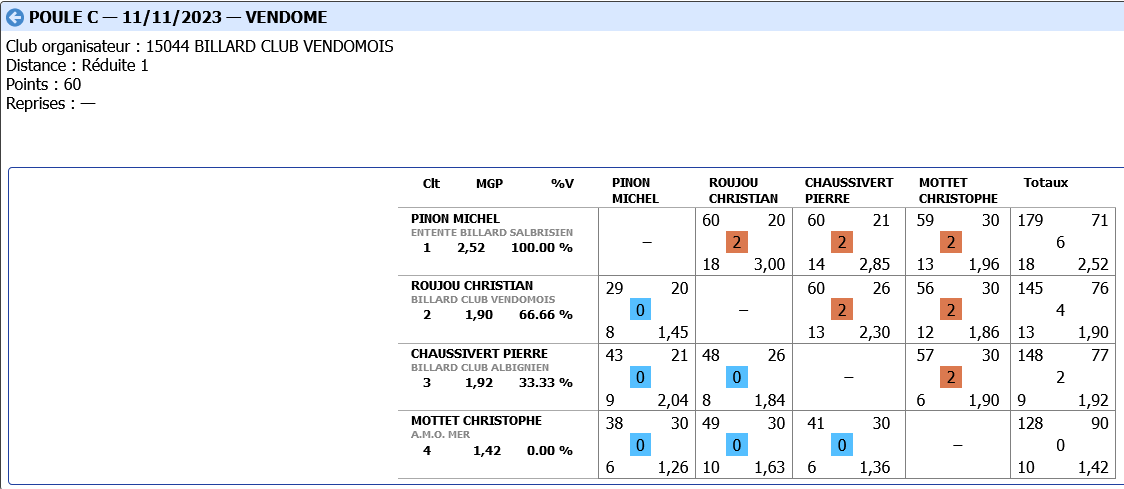
Task: Click orange 2 badge, Pinon vs Roujou
Action: [x=736, y=242]
